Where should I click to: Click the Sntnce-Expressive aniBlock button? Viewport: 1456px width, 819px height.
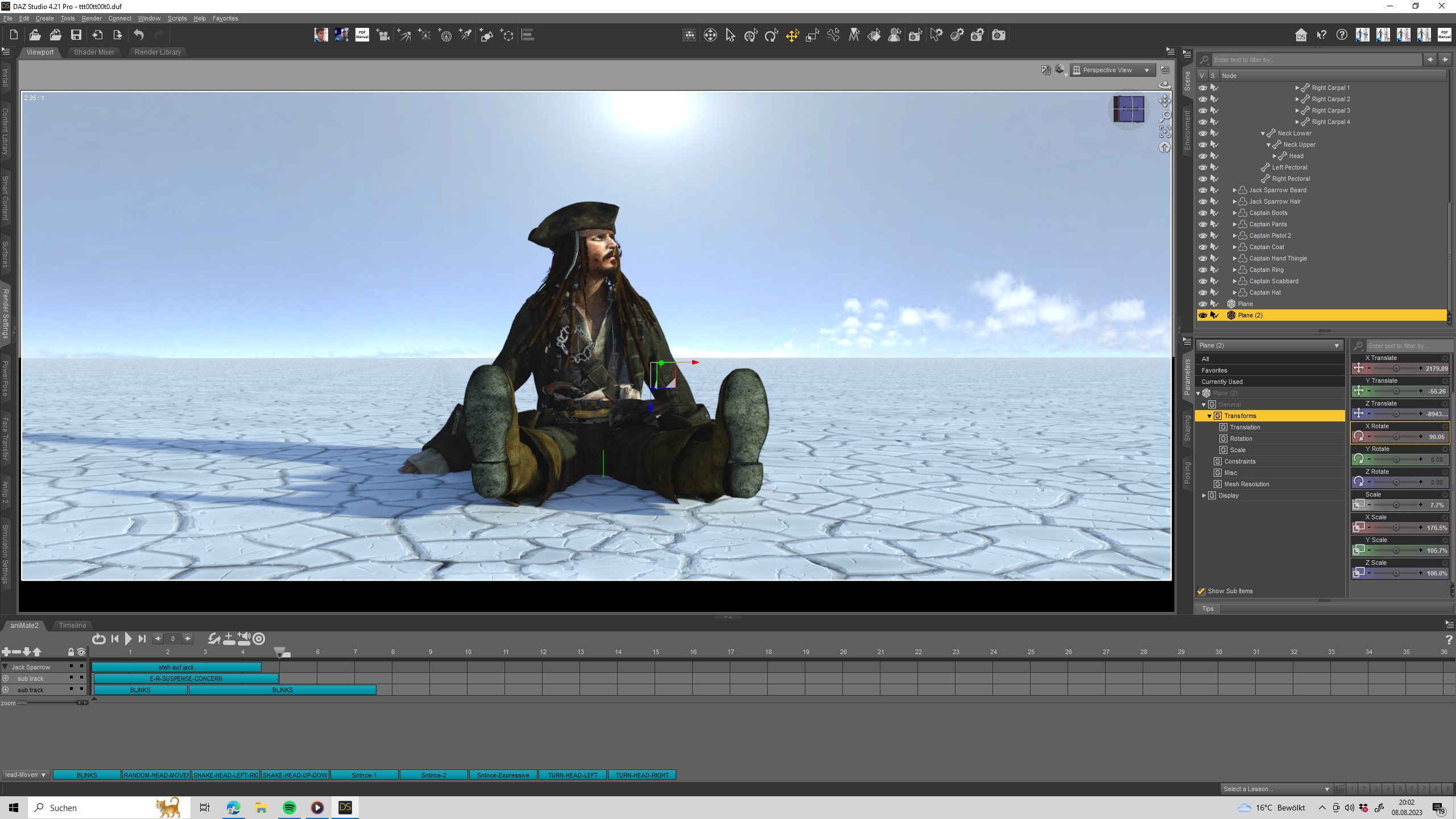[503, 775]
